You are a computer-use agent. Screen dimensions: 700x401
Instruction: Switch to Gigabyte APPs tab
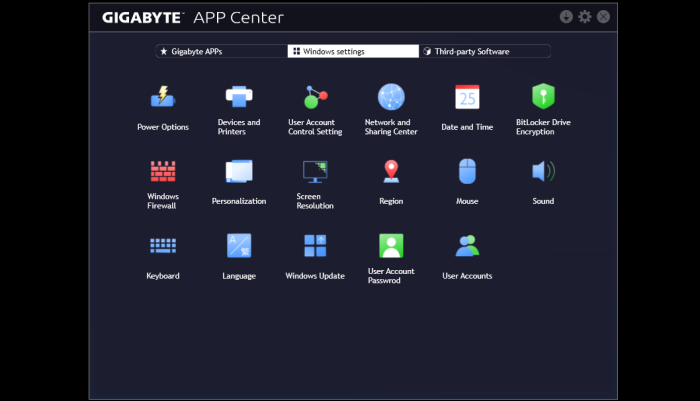coord(221,51)
